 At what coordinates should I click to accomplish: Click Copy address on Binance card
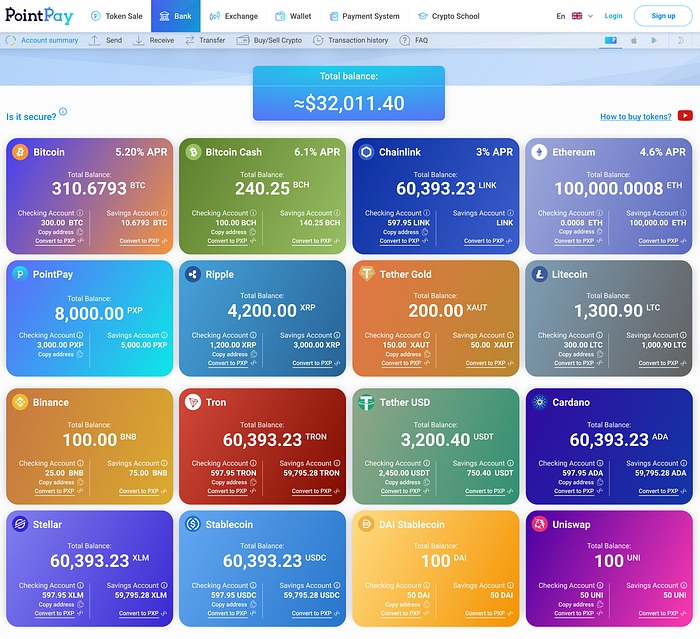click(56, 482)
